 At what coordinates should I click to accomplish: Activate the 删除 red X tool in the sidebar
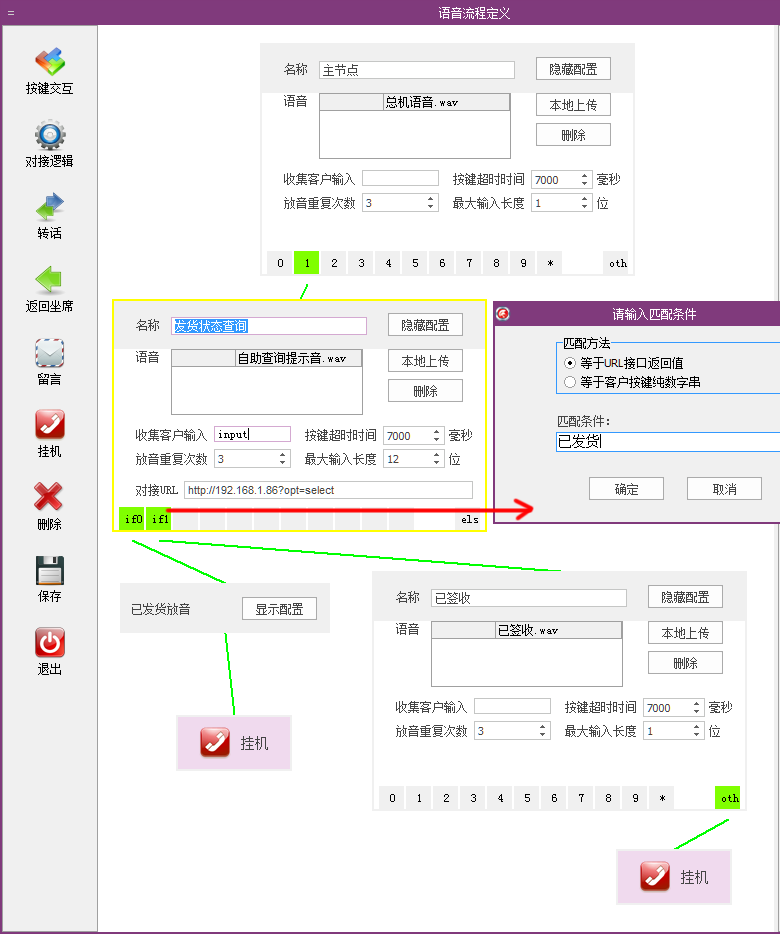pyautogui.click(x=49, y=507)
